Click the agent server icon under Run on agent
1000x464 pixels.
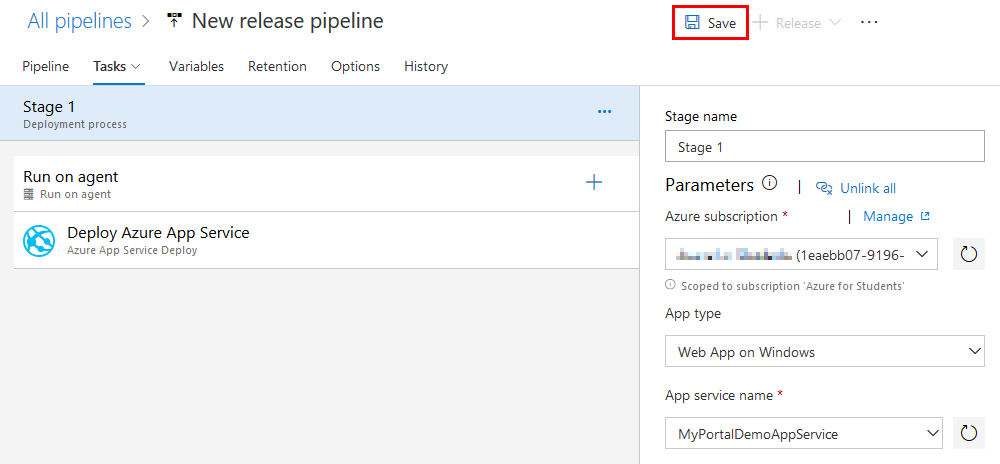click(x=28, y=194)
